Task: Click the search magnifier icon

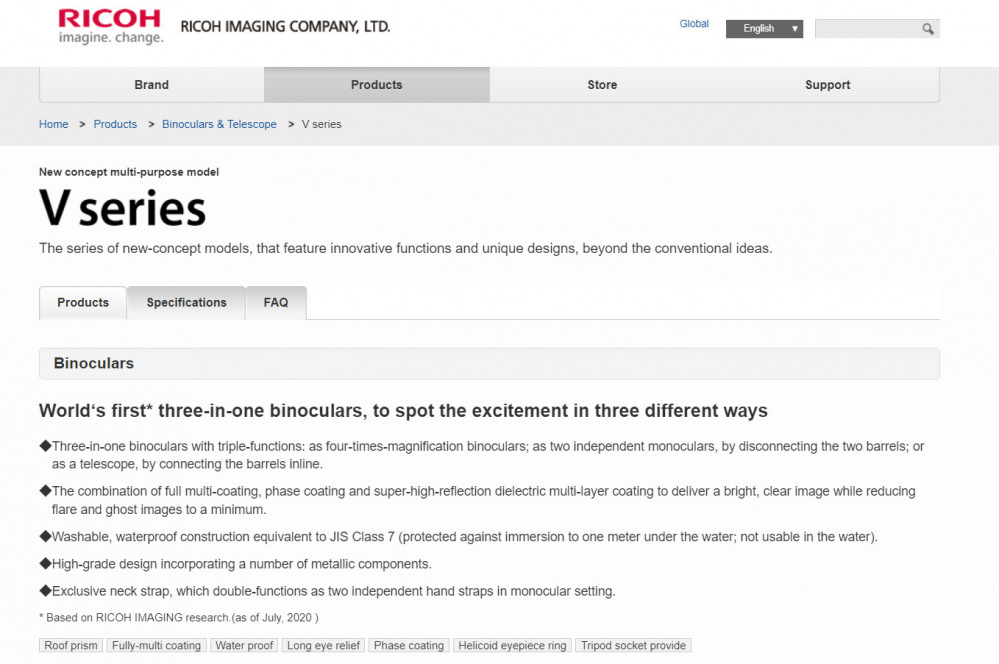Action: pos(928,29)
